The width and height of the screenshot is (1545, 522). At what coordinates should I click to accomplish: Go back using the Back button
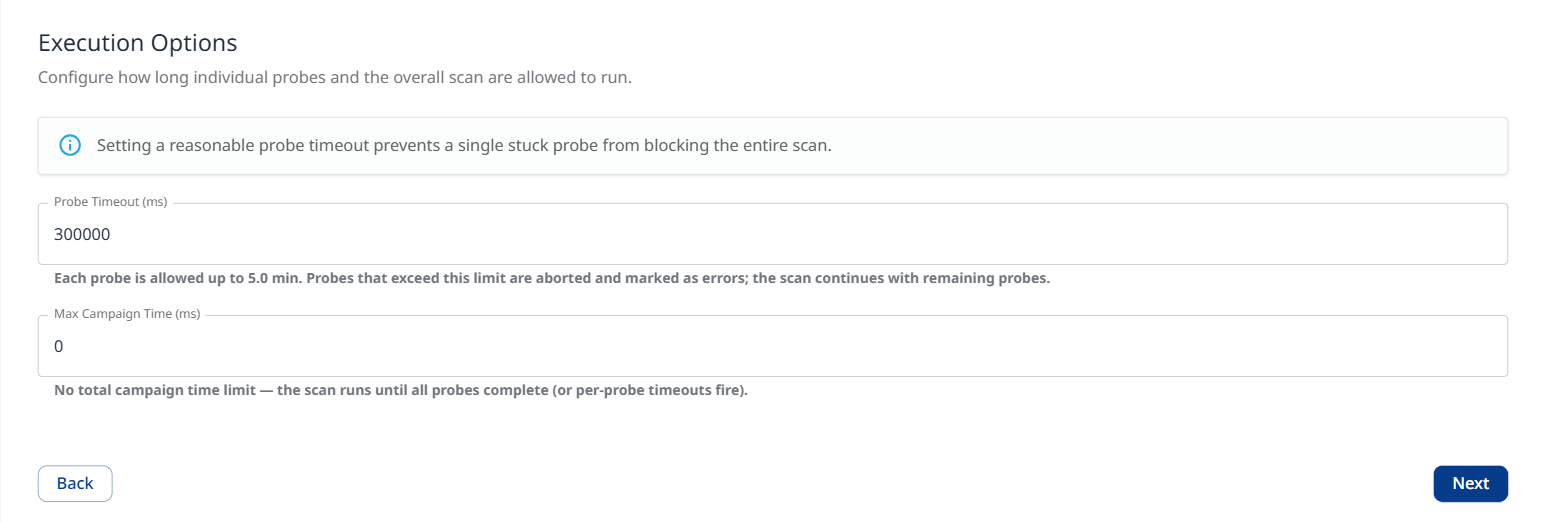click(75, 483)
